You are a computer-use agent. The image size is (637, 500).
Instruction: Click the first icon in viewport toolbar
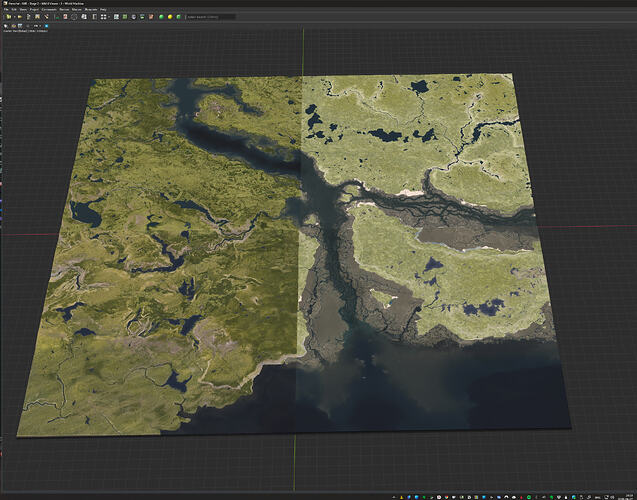click(x=6, y=26)
